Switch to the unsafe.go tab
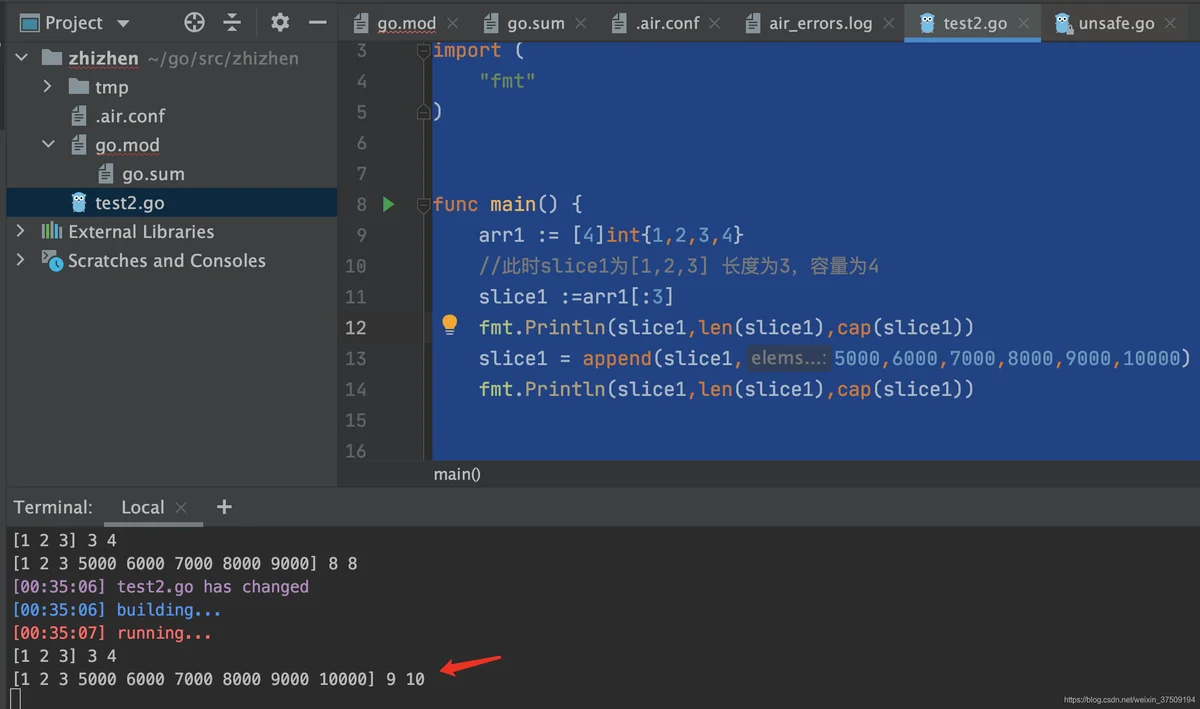 (1115, 23)
